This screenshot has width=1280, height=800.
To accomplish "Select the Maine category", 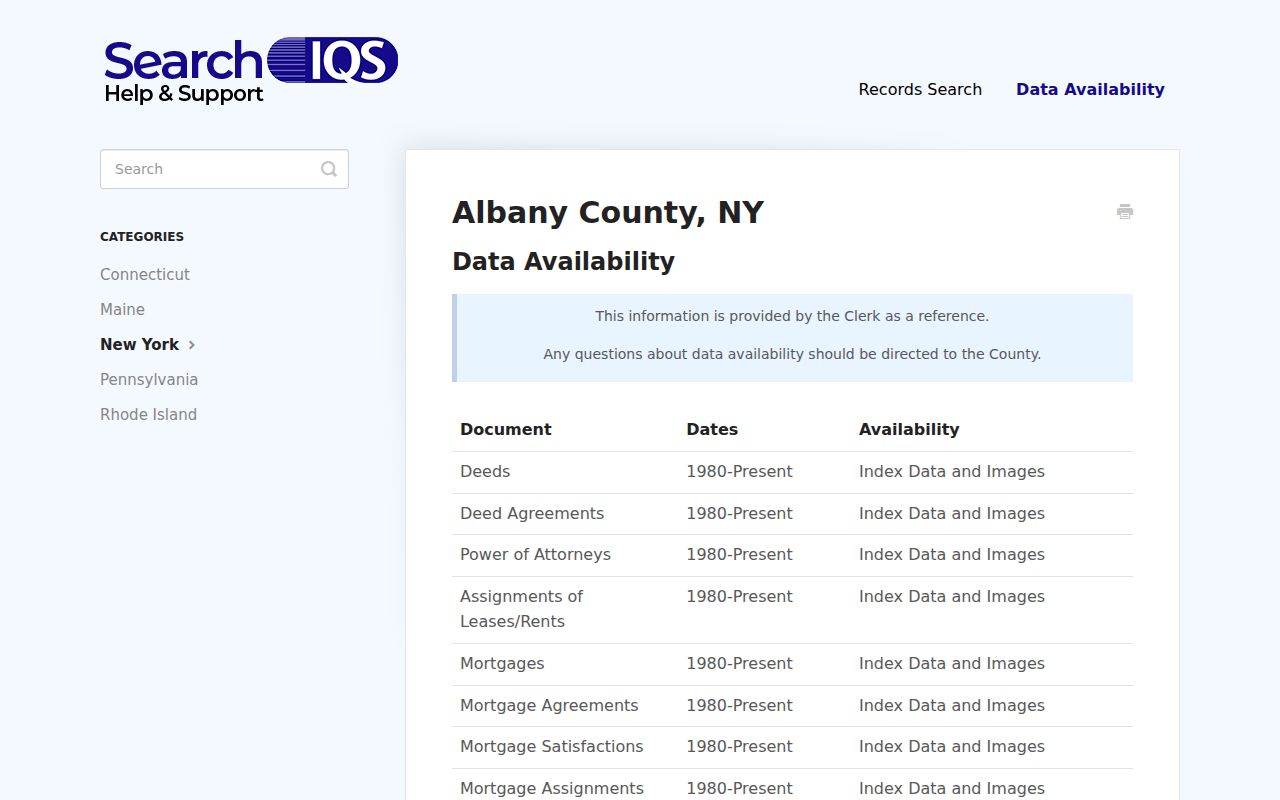I will (x=122, y=309).
